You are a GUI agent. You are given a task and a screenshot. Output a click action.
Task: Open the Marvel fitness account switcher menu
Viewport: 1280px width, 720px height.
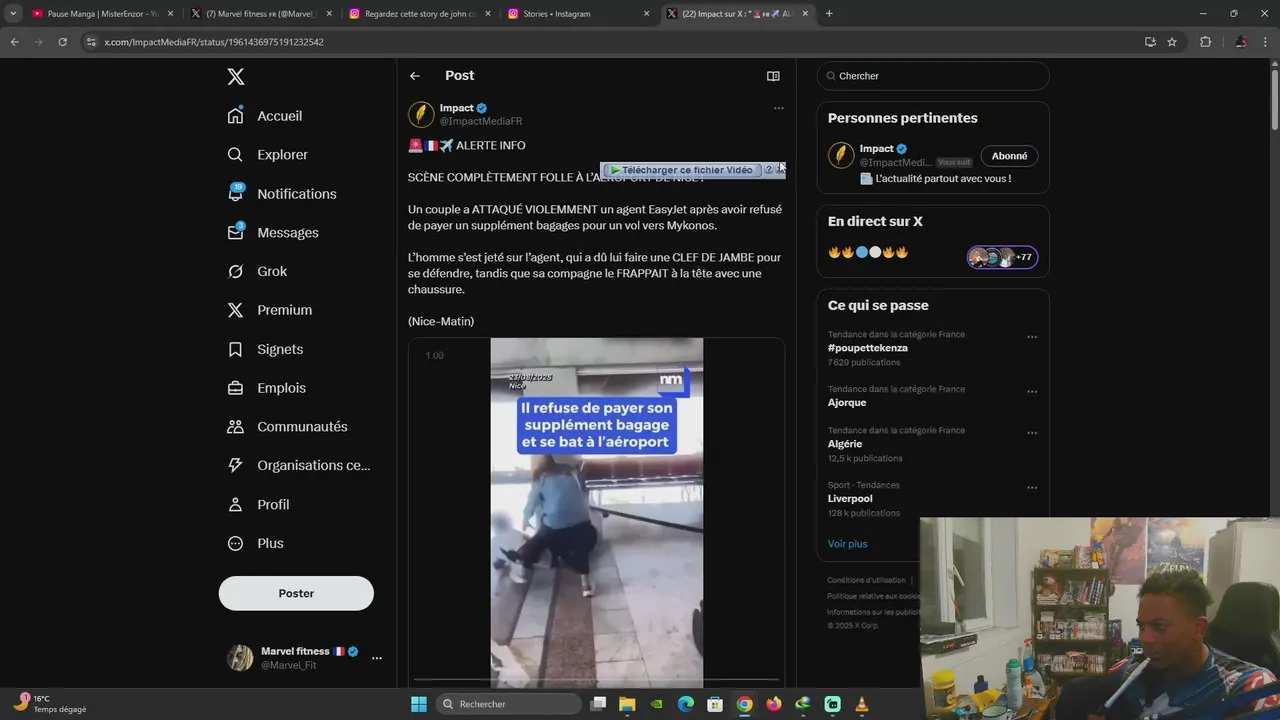pyautogui.click(x=377, y=658)
